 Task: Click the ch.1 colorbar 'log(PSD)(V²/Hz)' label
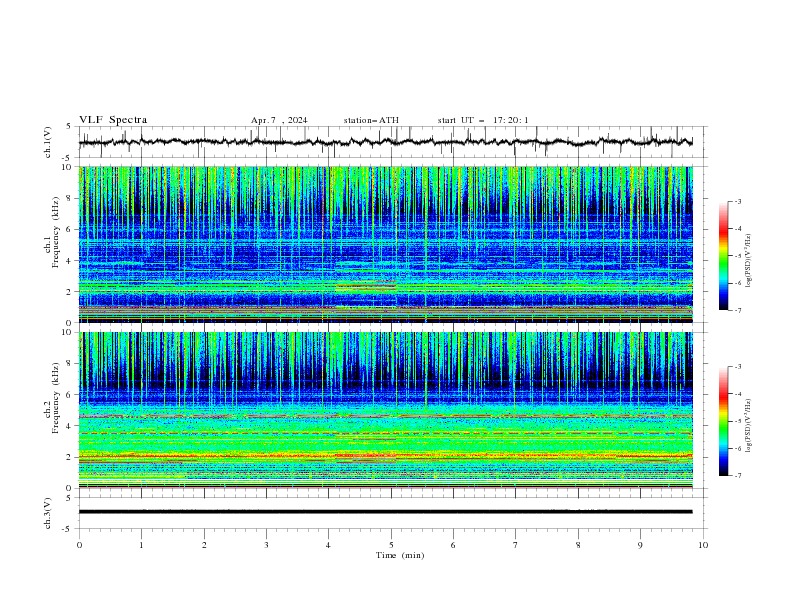pos(749,261)
